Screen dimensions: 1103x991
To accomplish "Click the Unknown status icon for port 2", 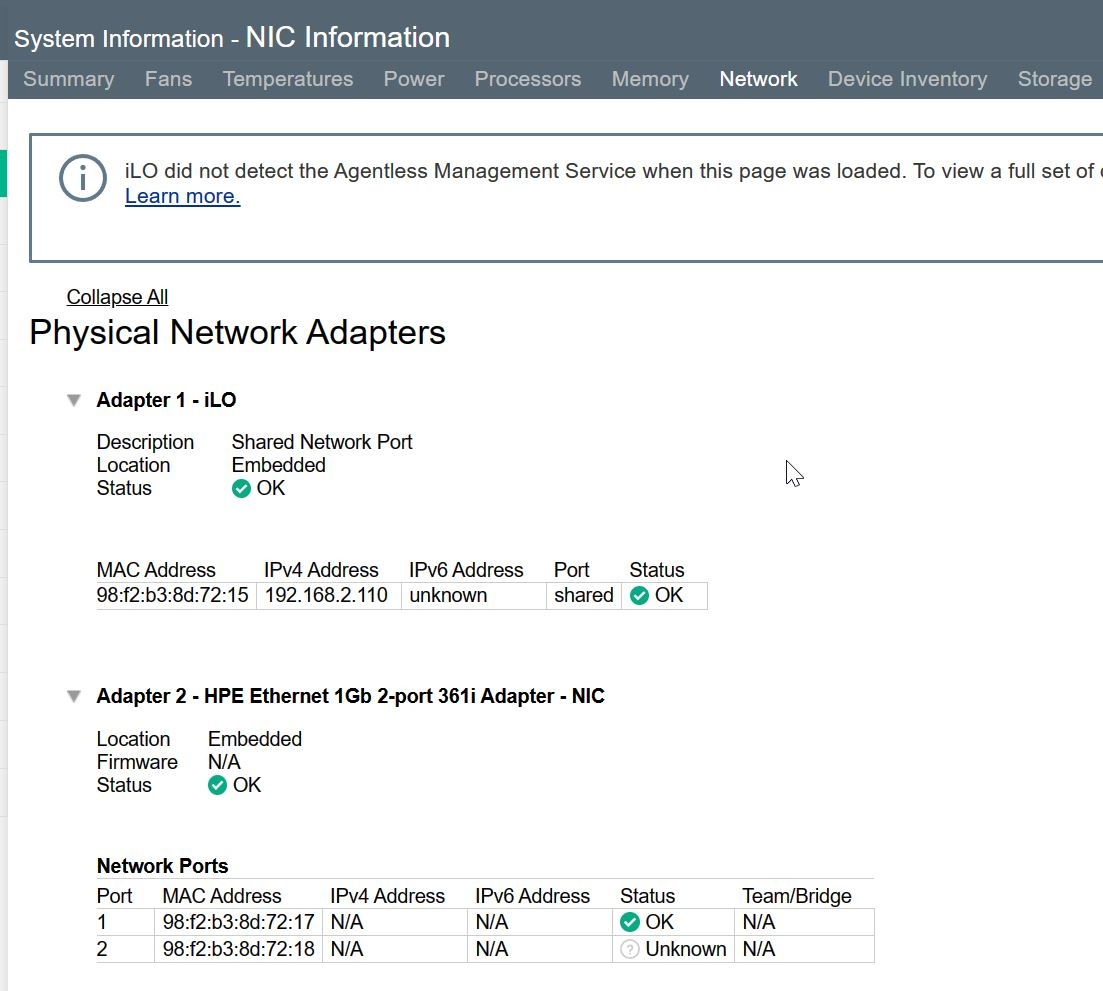I will click(630, 949).
